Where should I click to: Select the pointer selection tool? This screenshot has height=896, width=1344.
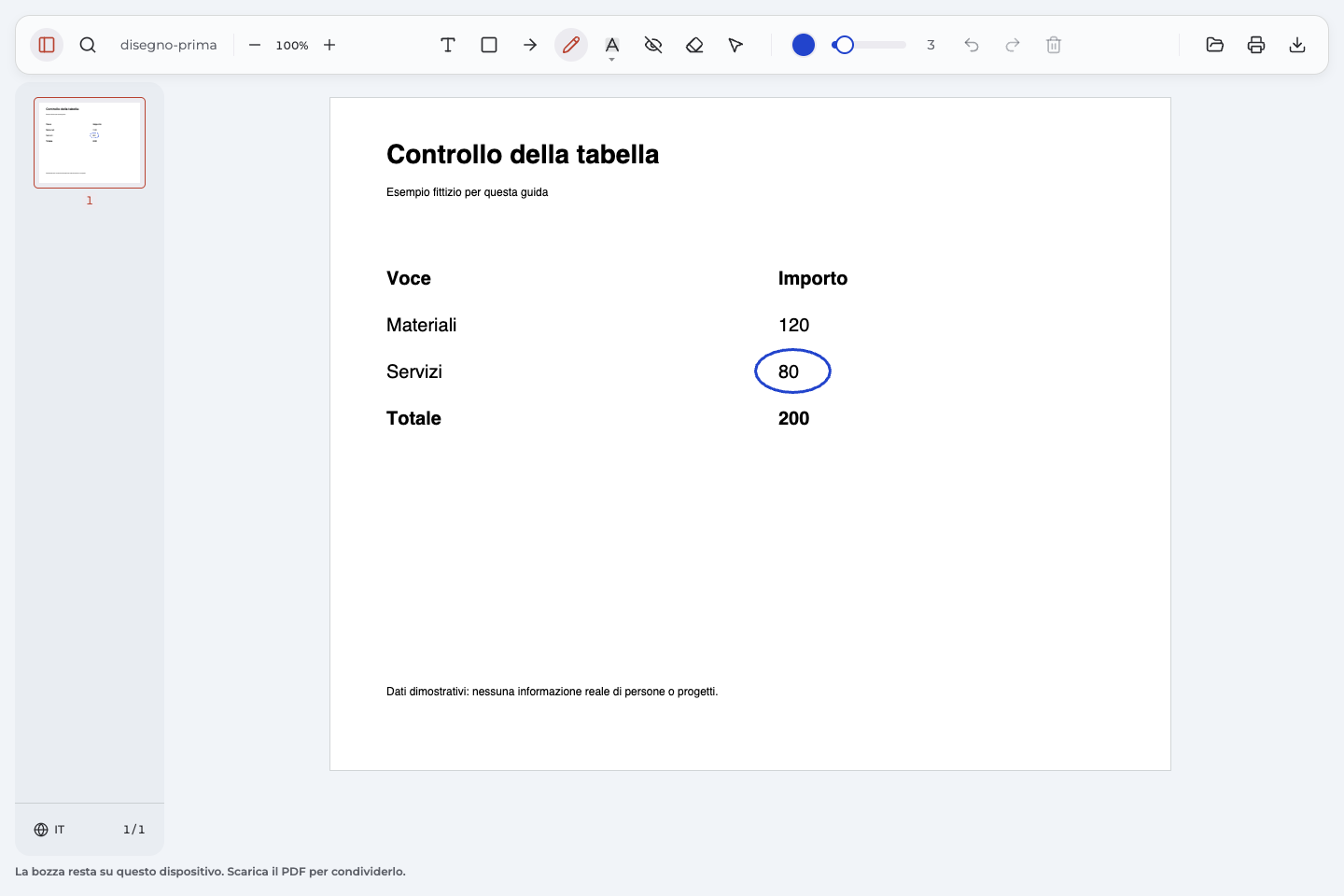pyautogui.click(x=735, y=45)
